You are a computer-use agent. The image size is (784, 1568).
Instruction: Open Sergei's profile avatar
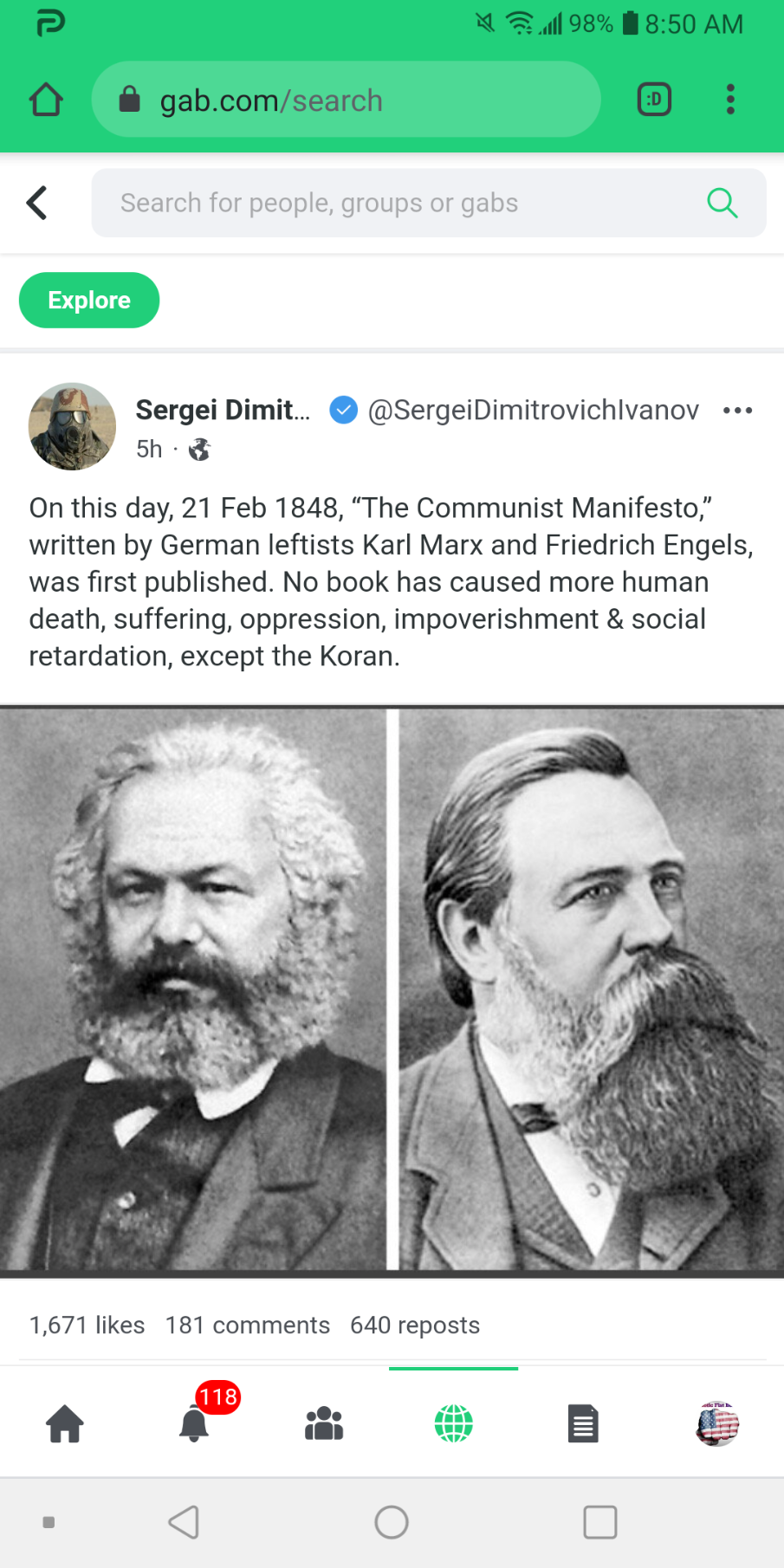tap(72, 426)
